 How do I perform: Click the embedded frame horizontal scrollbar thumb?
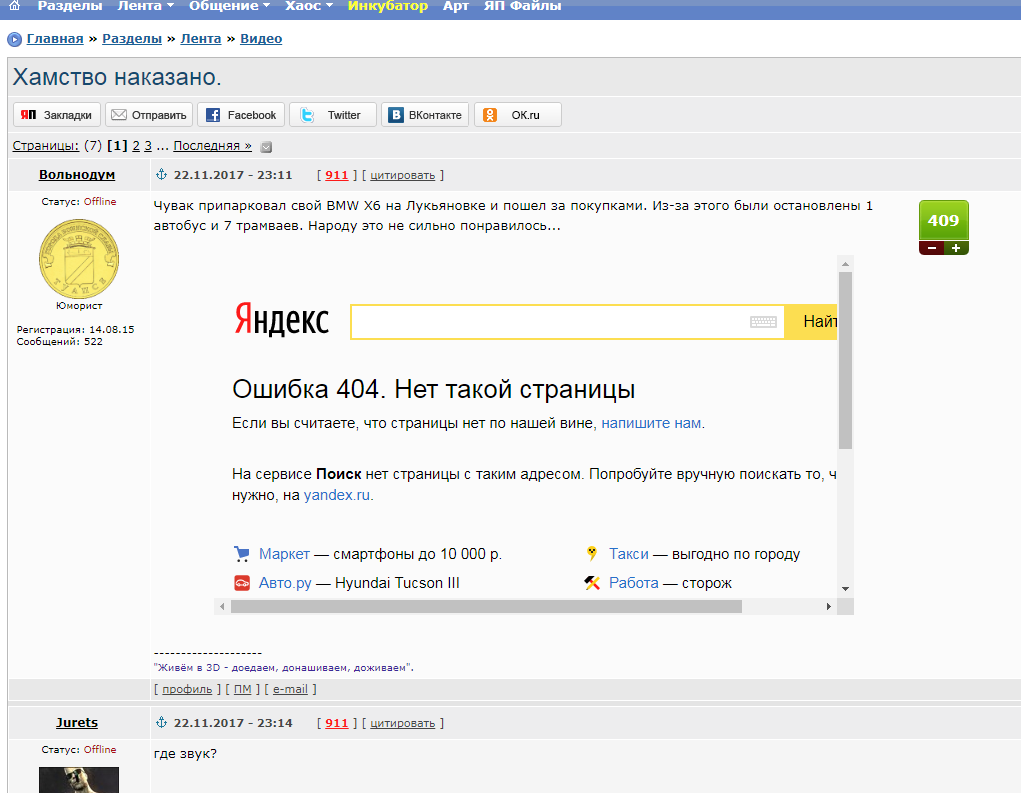click(x=486, y=607)
